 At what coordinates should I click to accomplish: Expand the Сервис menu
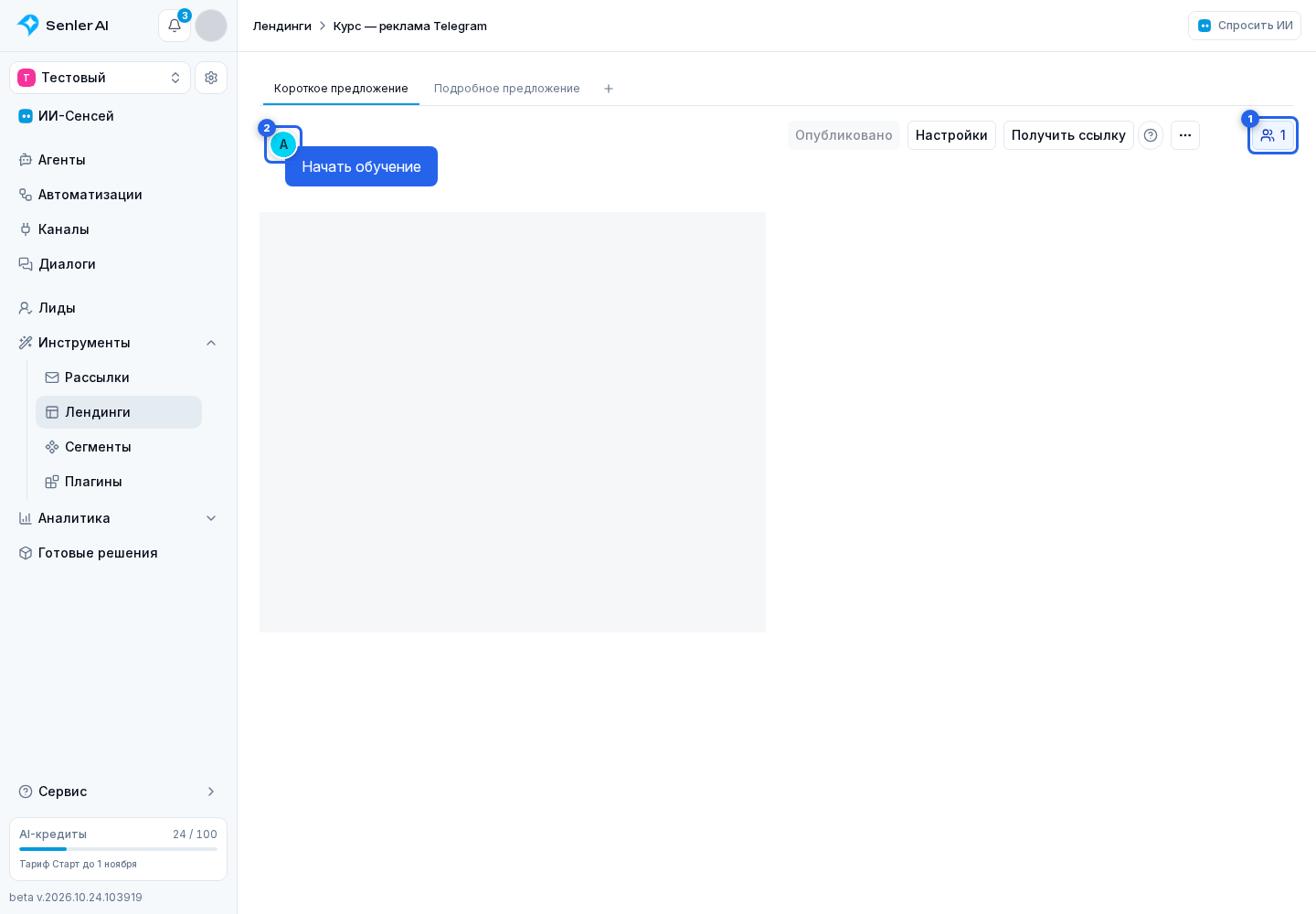click(x=211, y=792)
